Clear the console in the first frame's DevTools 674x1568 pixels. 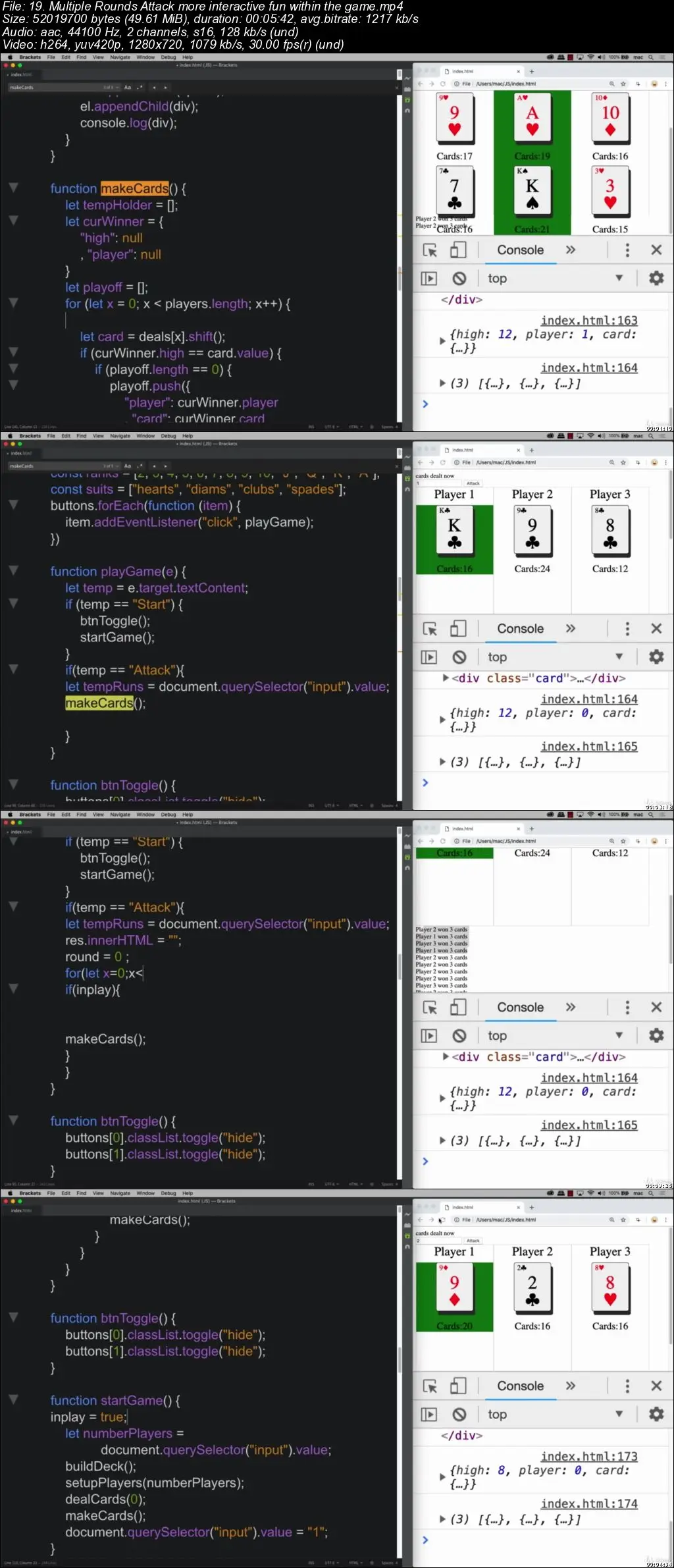459,279
